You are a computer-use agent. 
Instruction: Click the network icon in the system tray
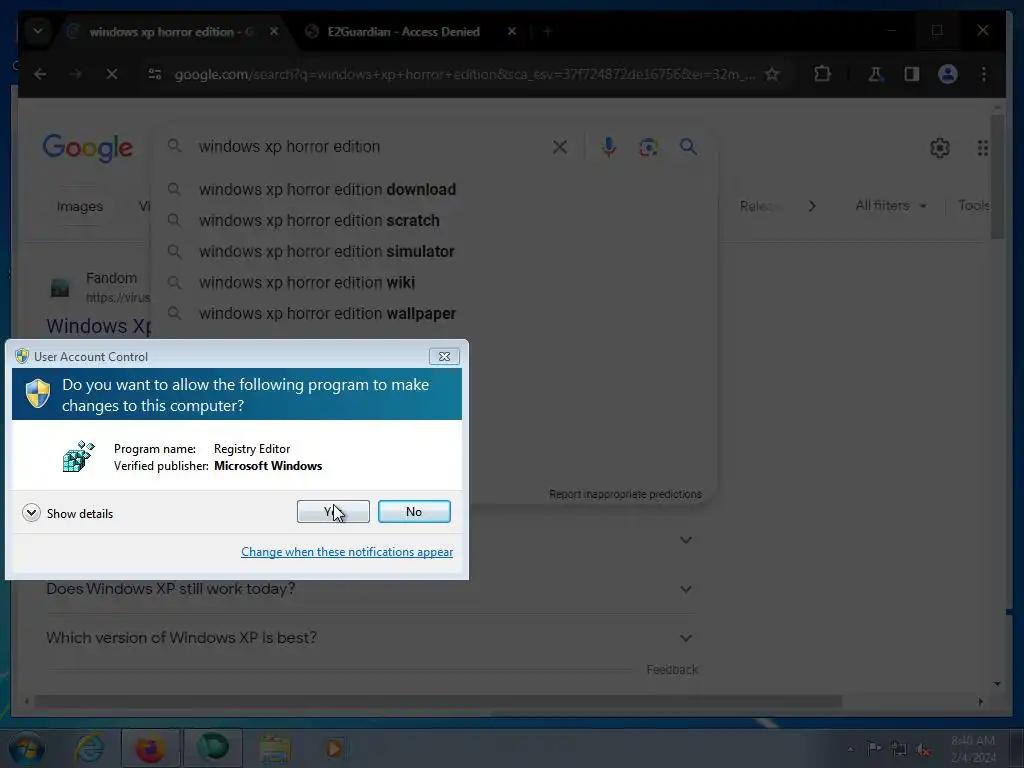pyautogui.click(x=898, y=749)
